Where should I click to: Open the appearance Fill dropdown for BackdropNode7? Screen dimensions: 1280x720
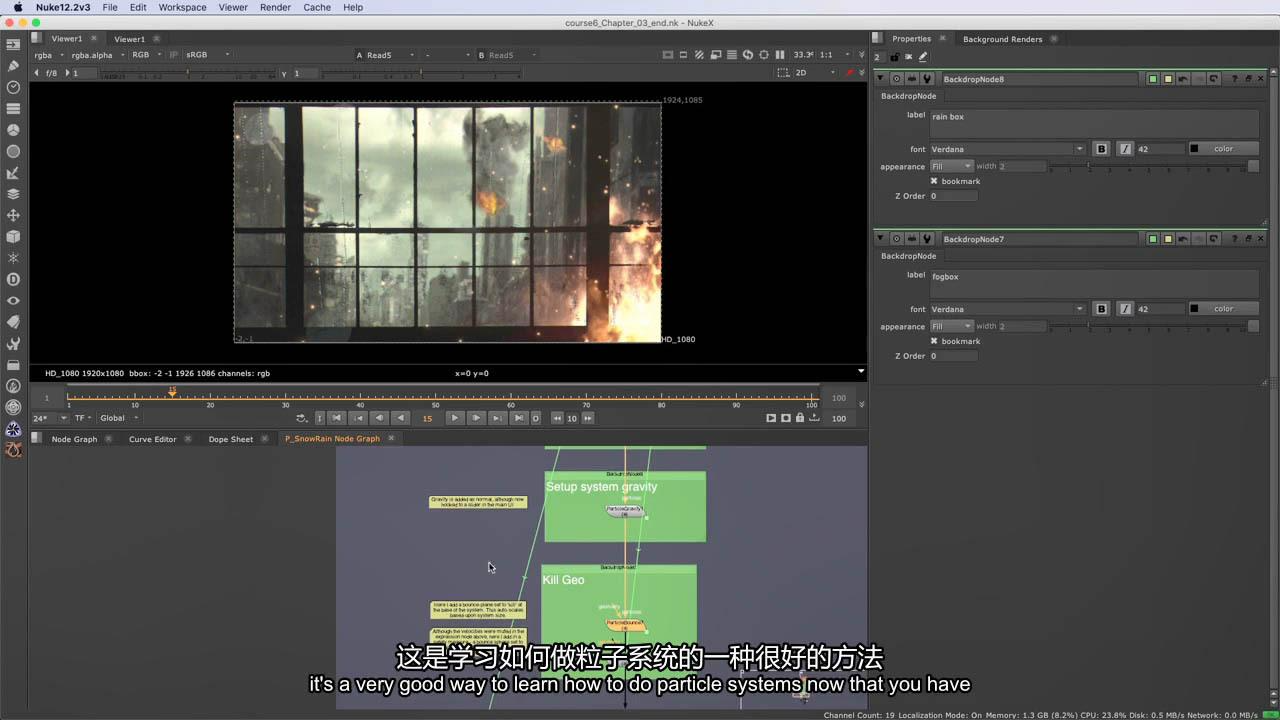point(951,326)
